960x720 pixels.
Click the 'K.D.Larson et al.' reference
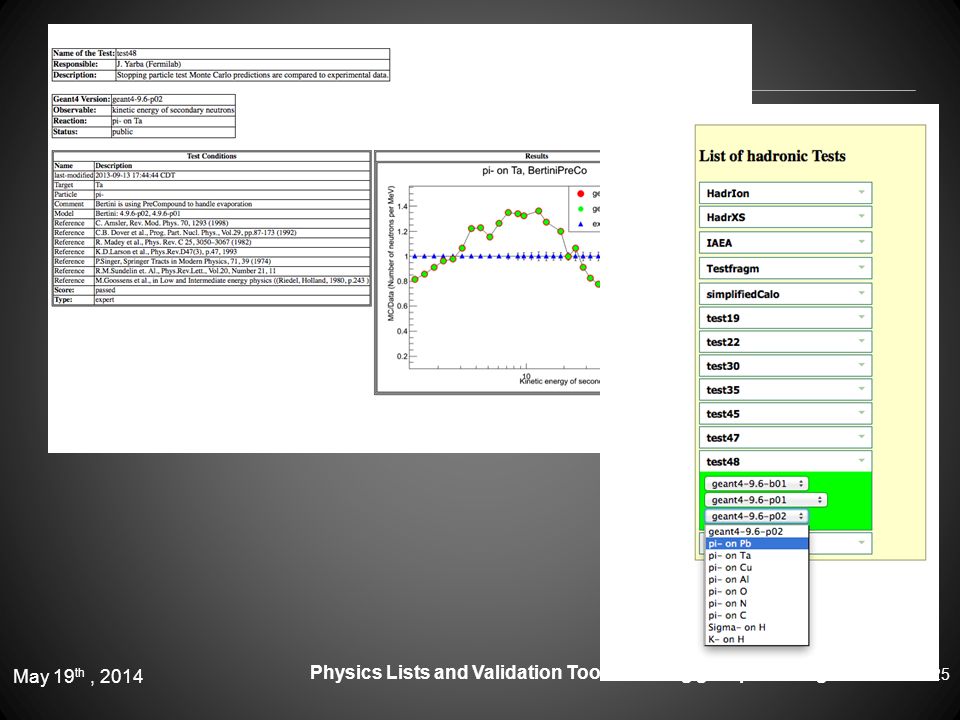(231, 252)
